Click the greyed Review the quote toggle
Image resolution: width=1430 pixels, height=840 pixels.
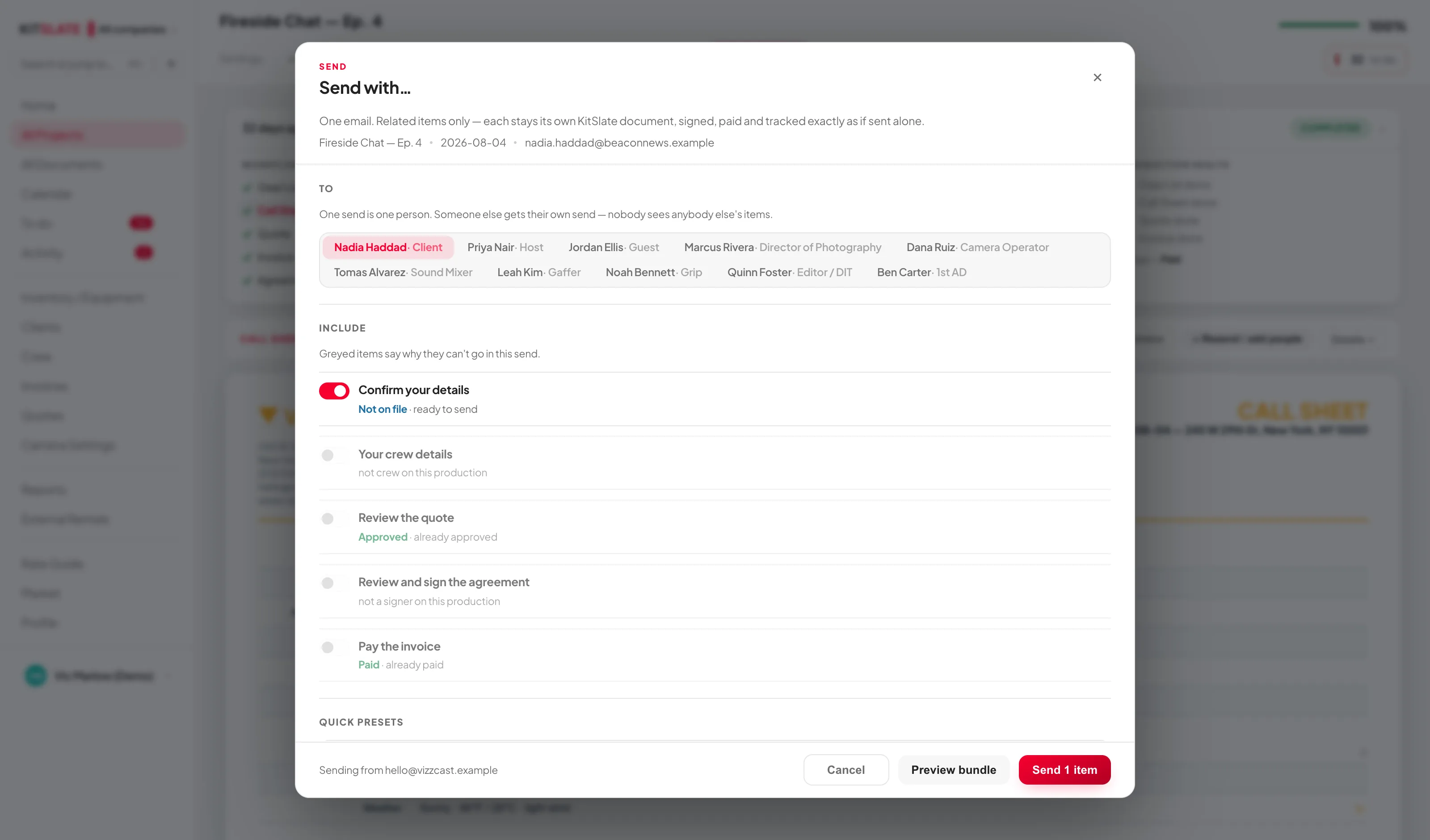(x=334, y=519)
